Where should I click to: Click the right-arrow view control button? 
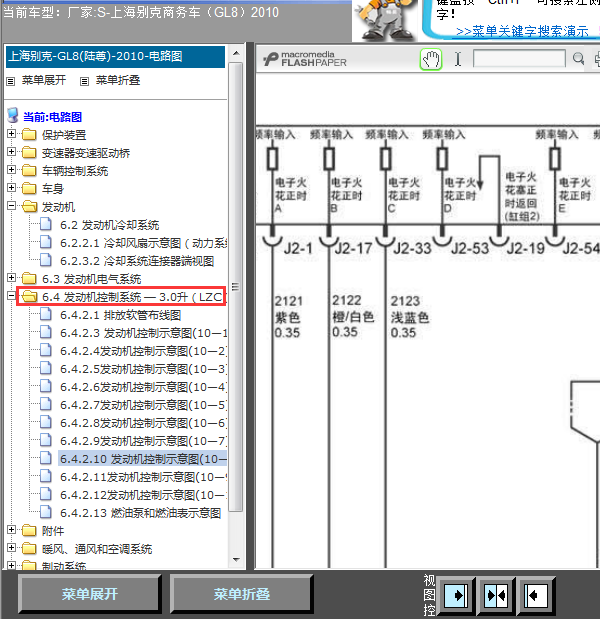[x=457, y=595]
